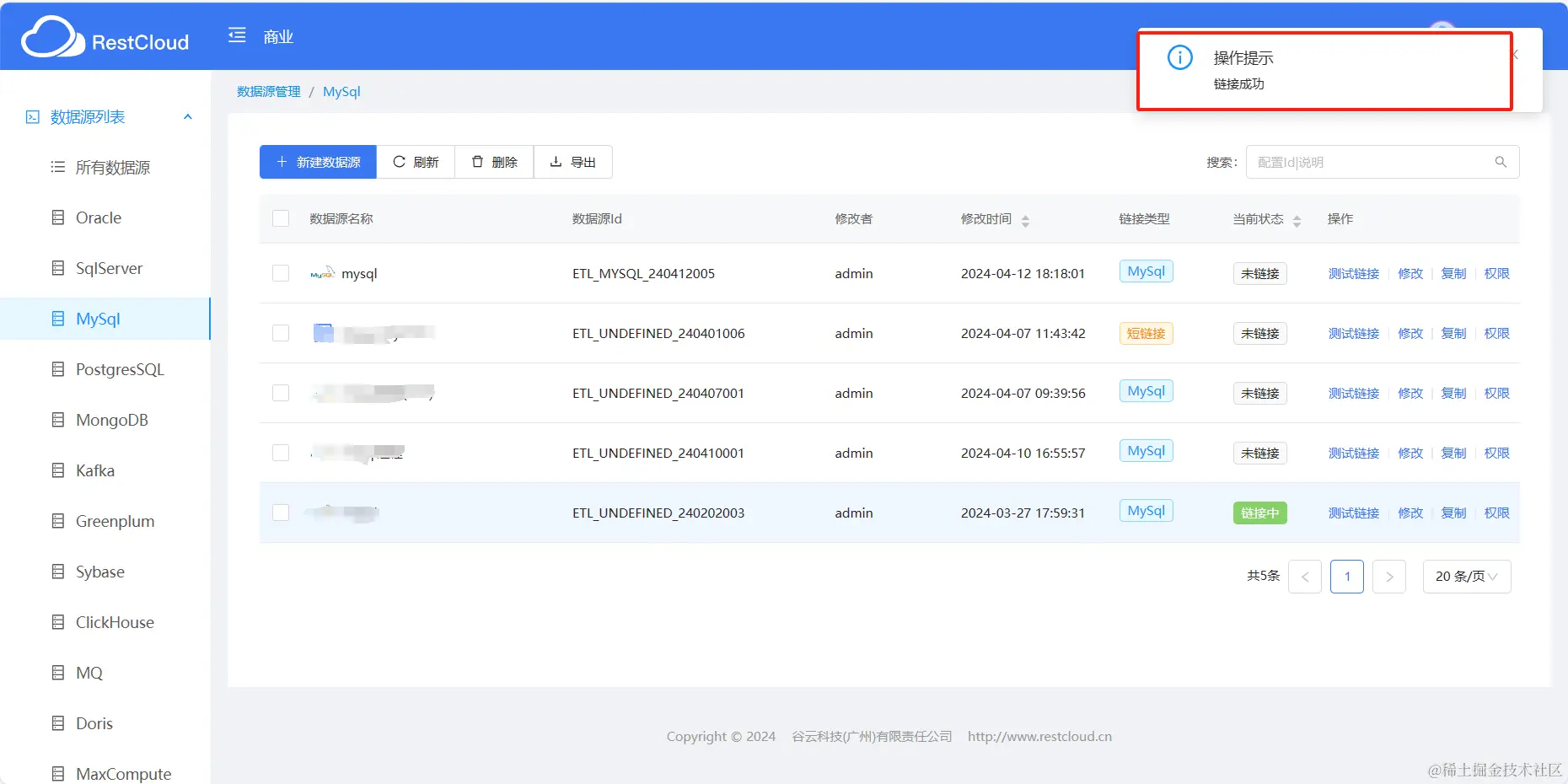Open 数据源管理 breadcrumb link
Screen dimensions: 1568x784
click(x=269, y=91)
